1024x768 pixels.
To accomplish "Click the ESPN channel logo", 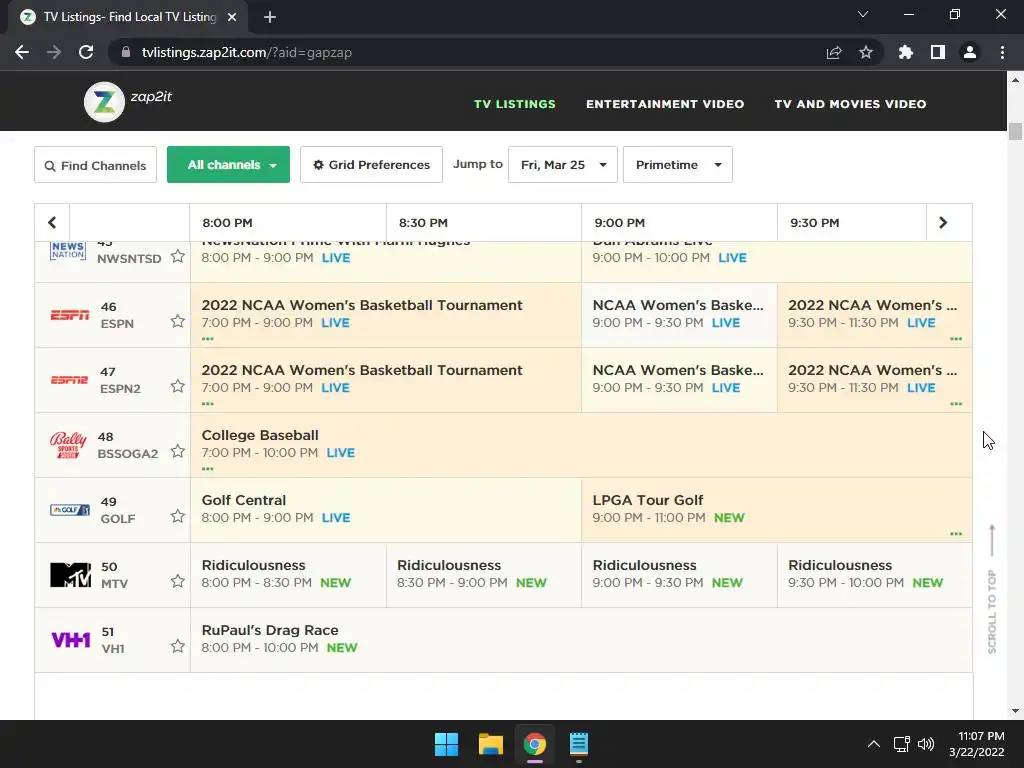I will click(x=70, y=315).
